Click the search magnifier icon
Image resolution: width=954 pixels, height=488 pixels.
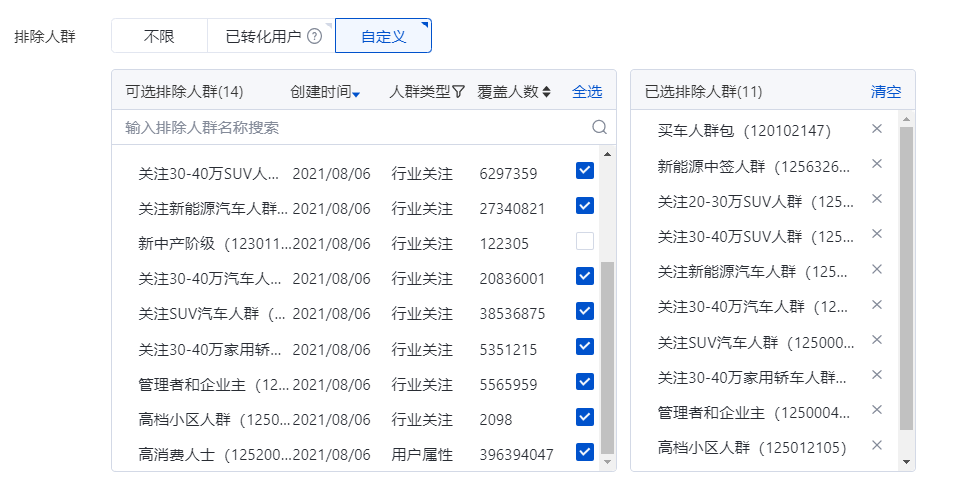[599, 127]
